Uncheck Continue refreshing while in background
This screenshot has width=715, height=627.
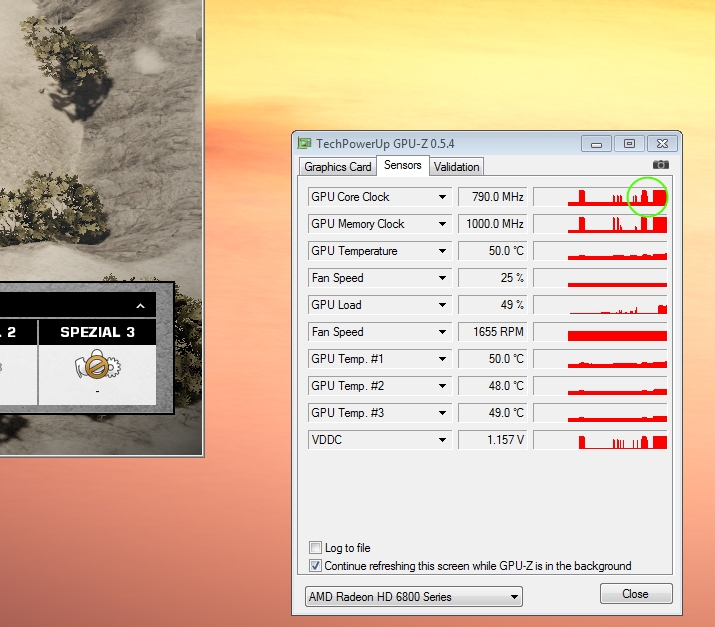click(315, 565)
